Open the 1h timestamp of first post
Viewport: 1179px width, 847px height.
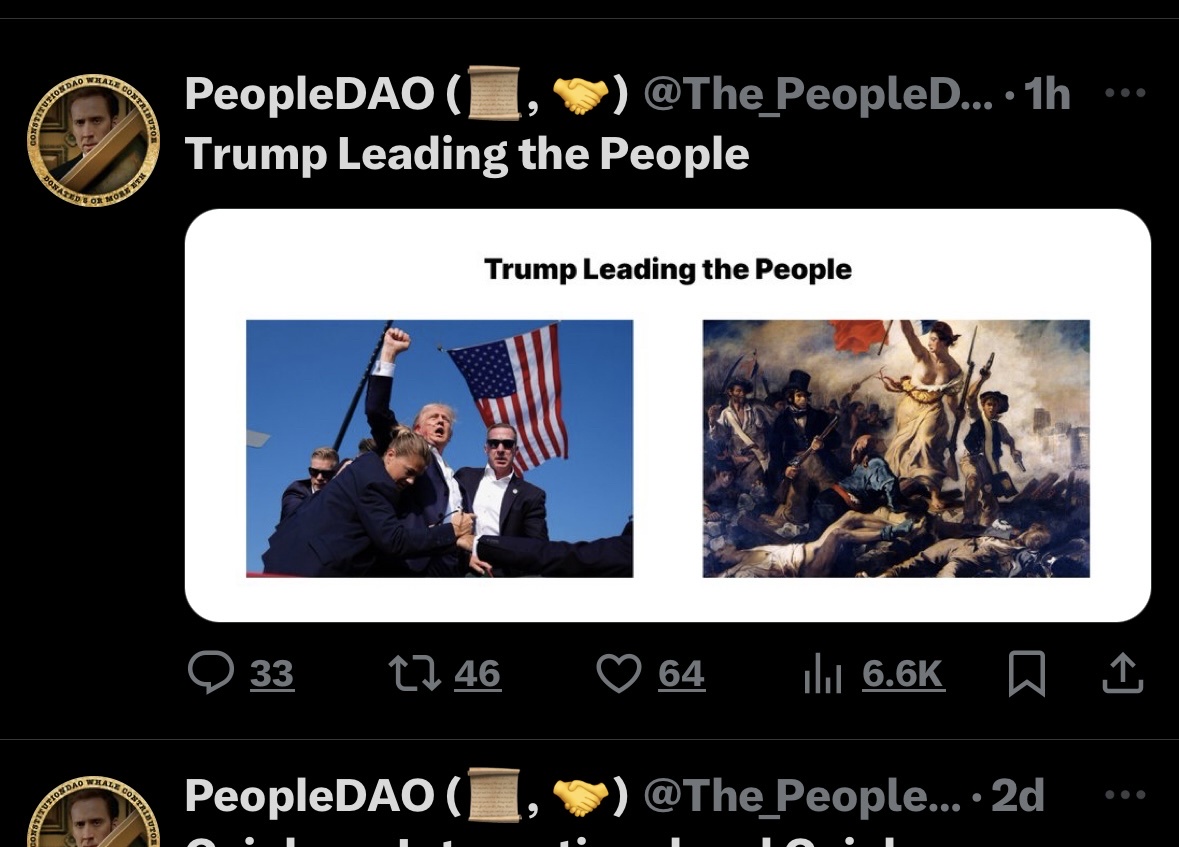click(x=1047, y=94)
